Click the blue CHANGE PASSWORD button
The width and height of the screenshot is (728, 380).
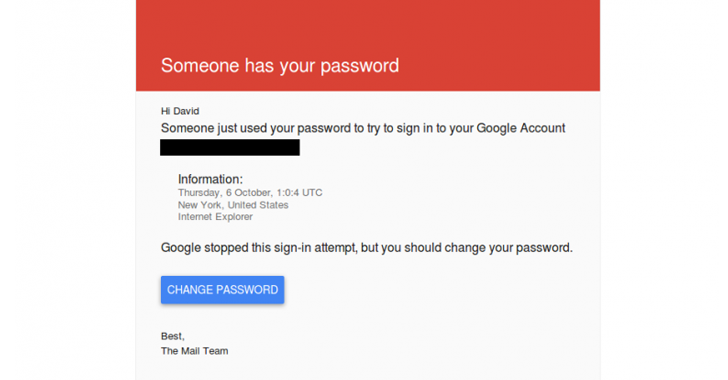[x=222, y=290]
